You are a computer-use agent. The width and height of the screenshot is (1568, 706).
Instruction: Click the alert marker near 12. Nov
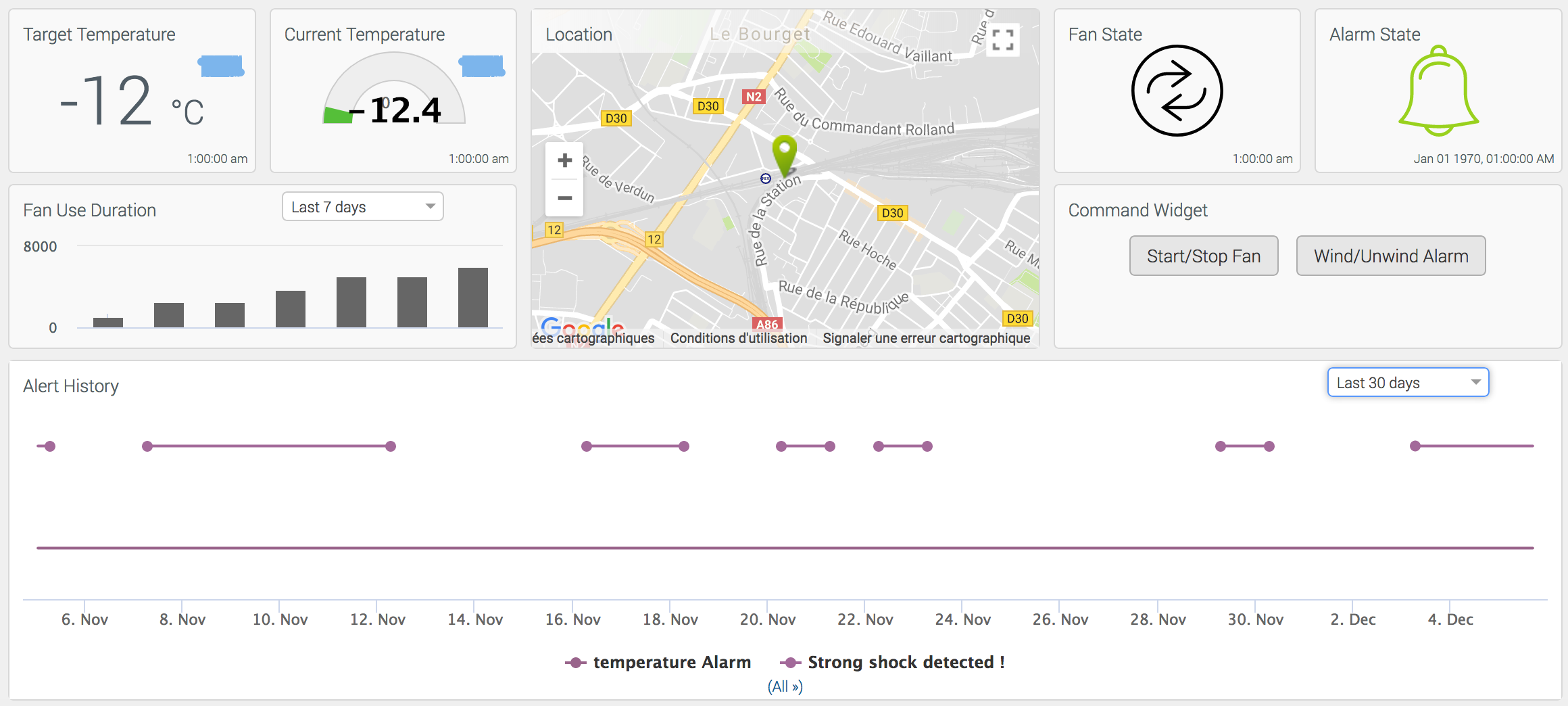(391, 446)
